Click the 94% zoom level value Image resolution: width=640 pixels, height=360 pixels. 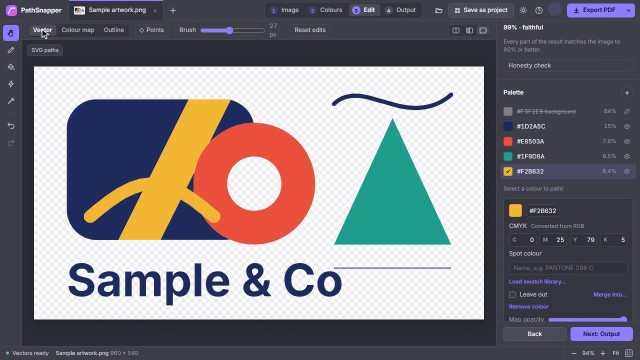(588, 353)
